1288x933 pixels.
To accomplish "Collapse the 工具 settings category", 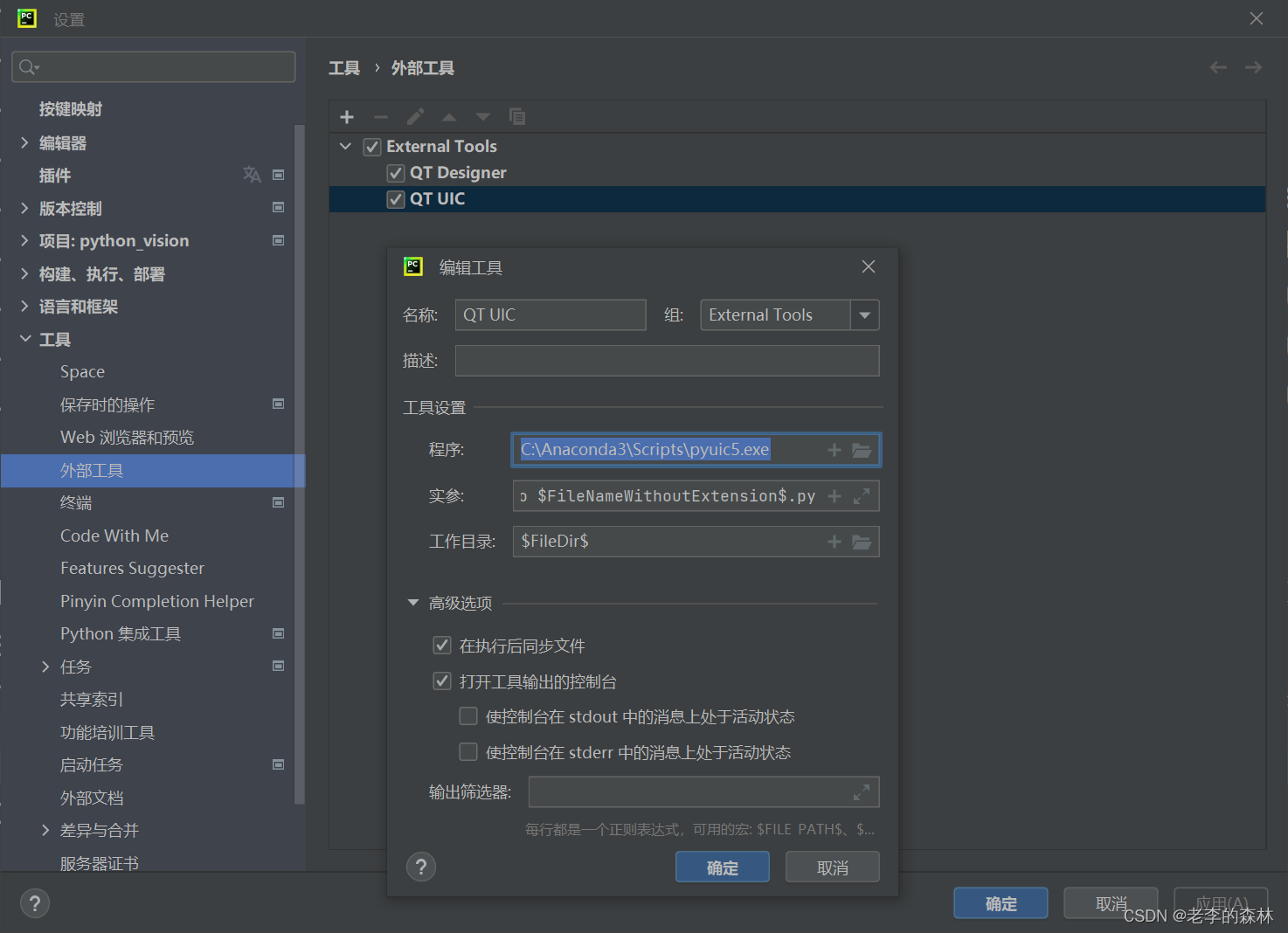I will tap(24, 339).
